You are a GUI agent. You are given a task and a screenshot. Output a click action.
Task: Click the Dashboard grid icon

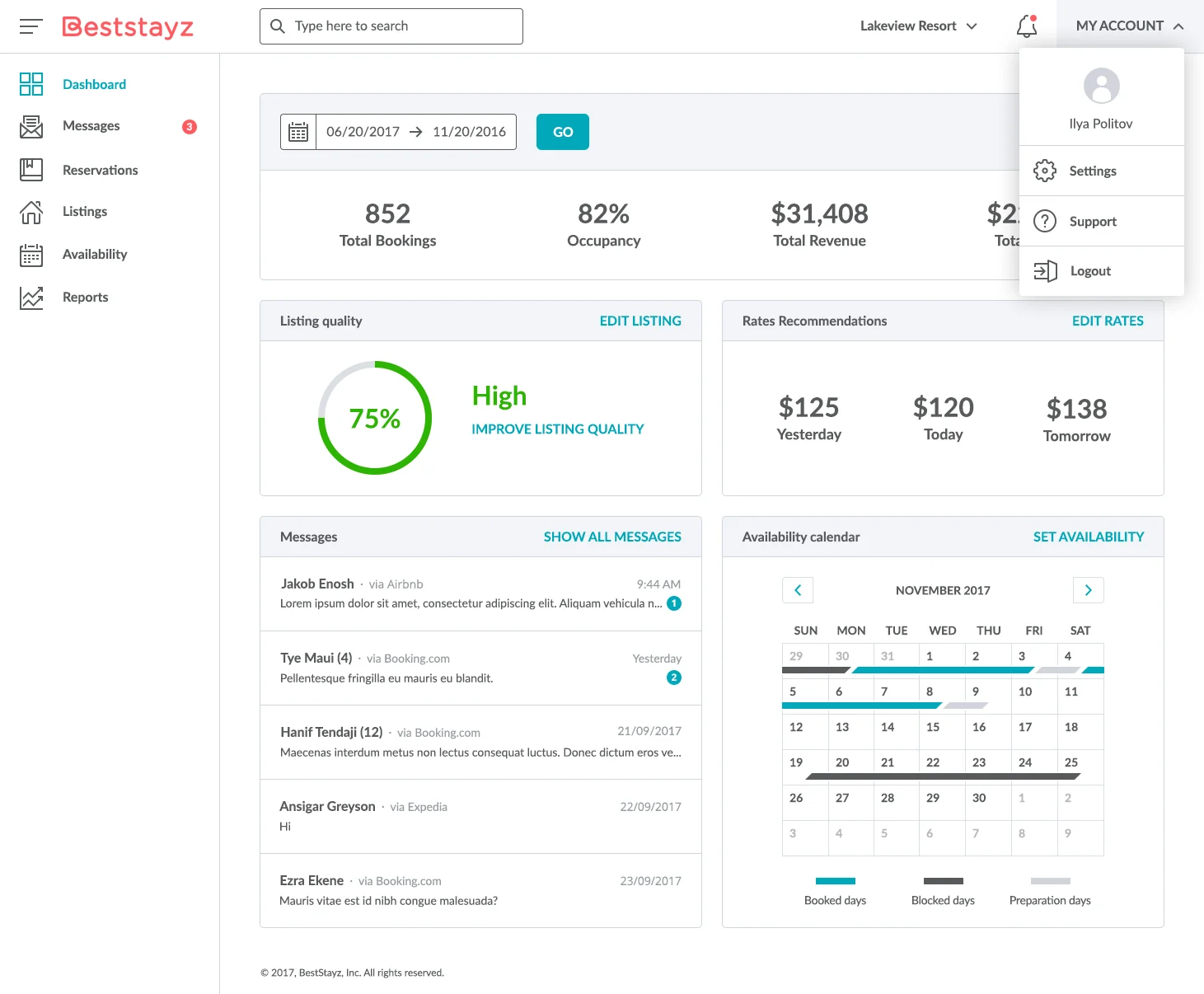click(31, 84)
